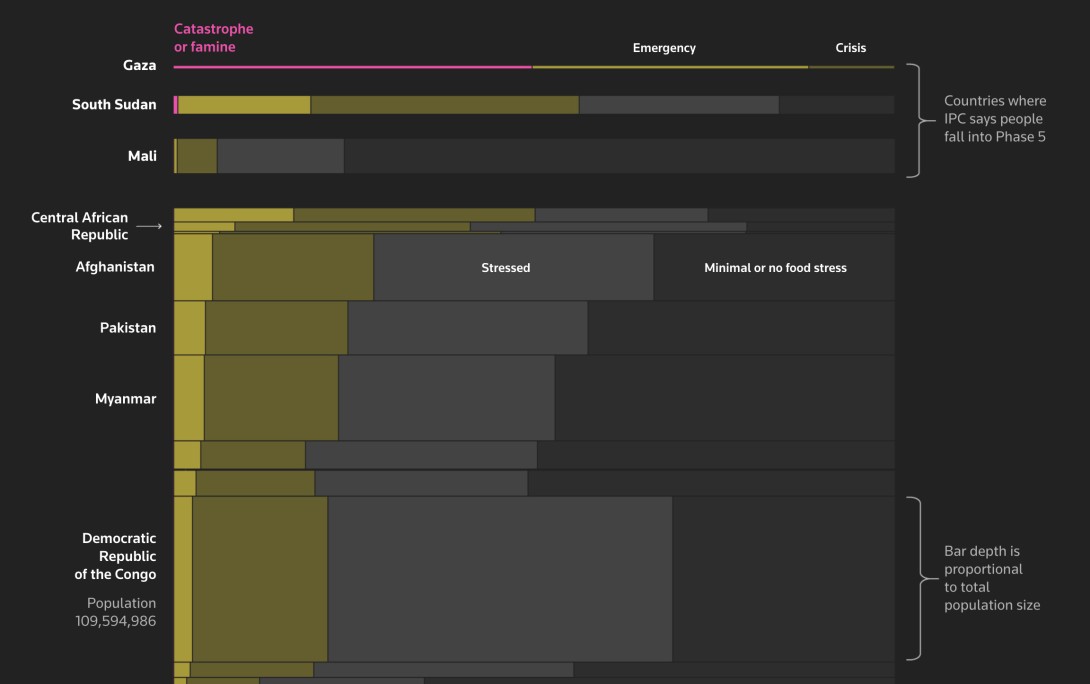Select the Myanmar country label

[125, 399]
